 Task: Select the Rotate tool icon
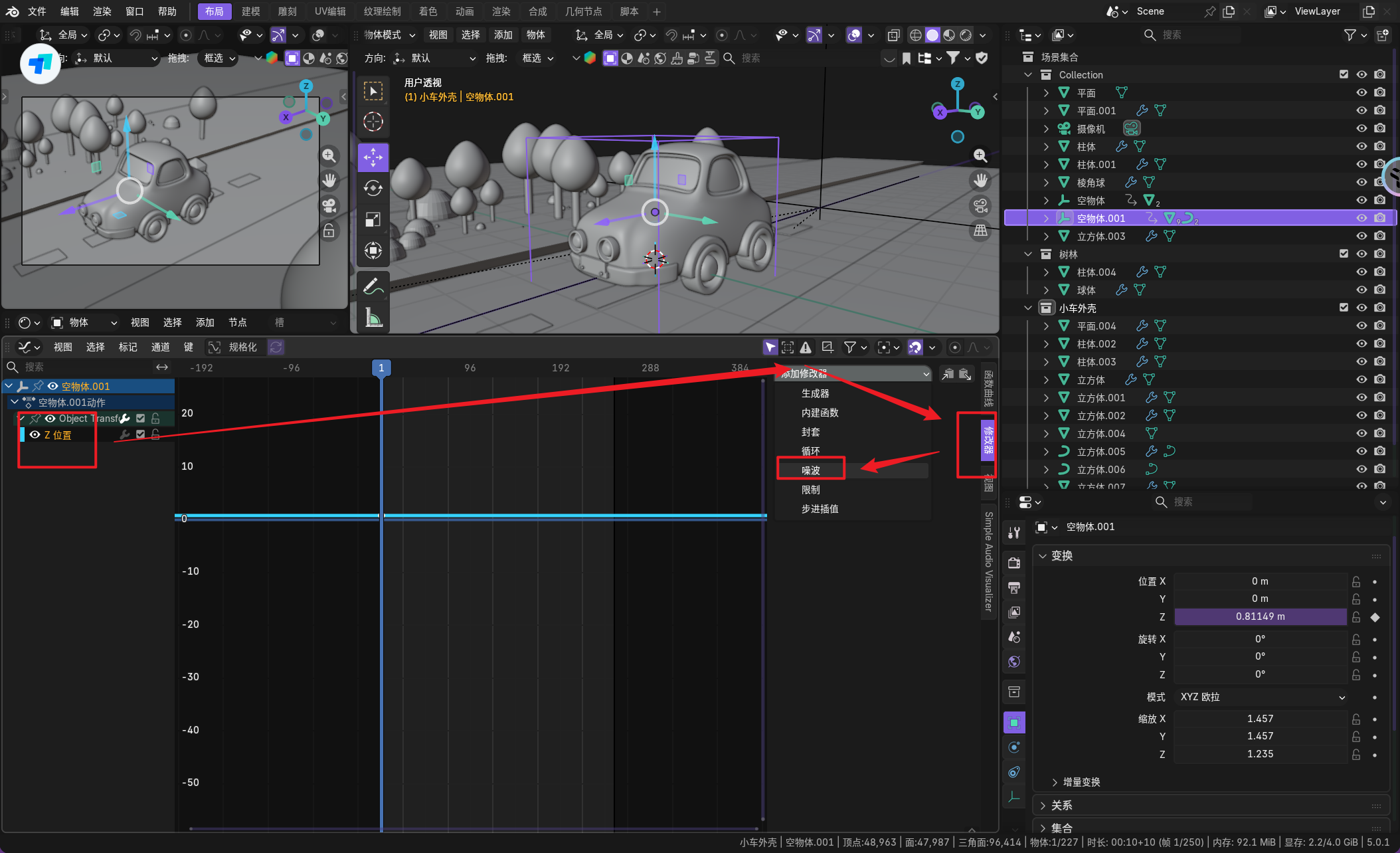(373, 189)
